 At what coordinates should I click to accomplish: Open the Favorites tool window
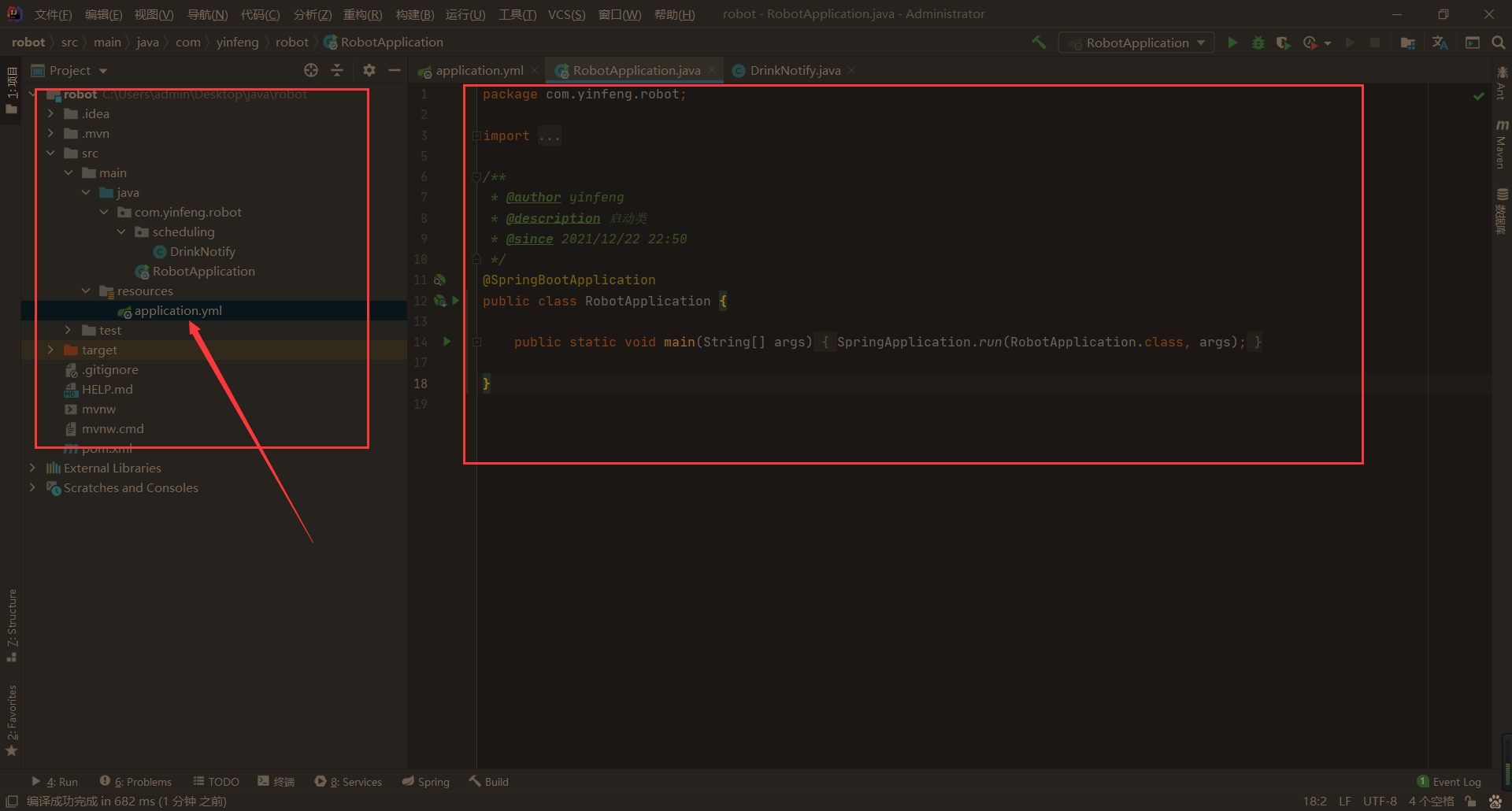11,720
